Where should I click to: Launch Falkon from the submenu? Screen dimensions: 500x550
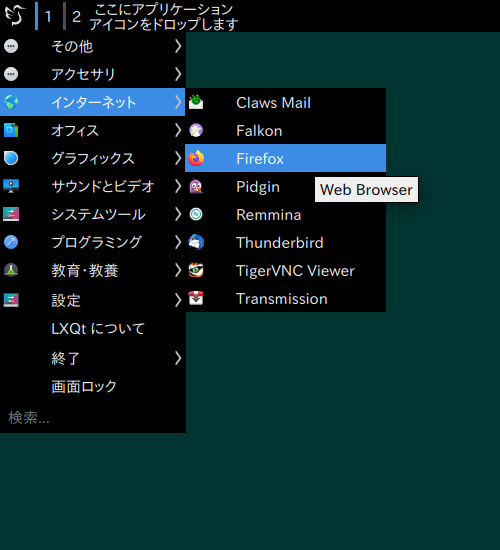[x=285, y=130]
